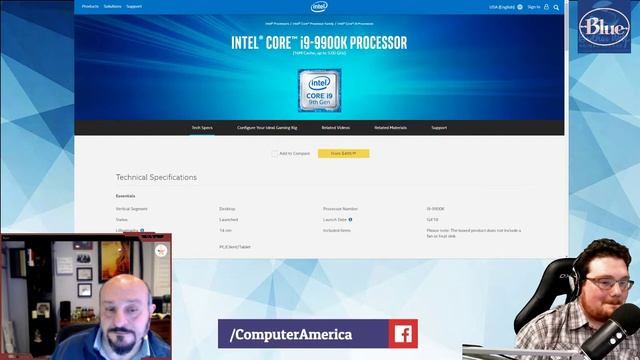Click the yellow price button

point(344,153)
